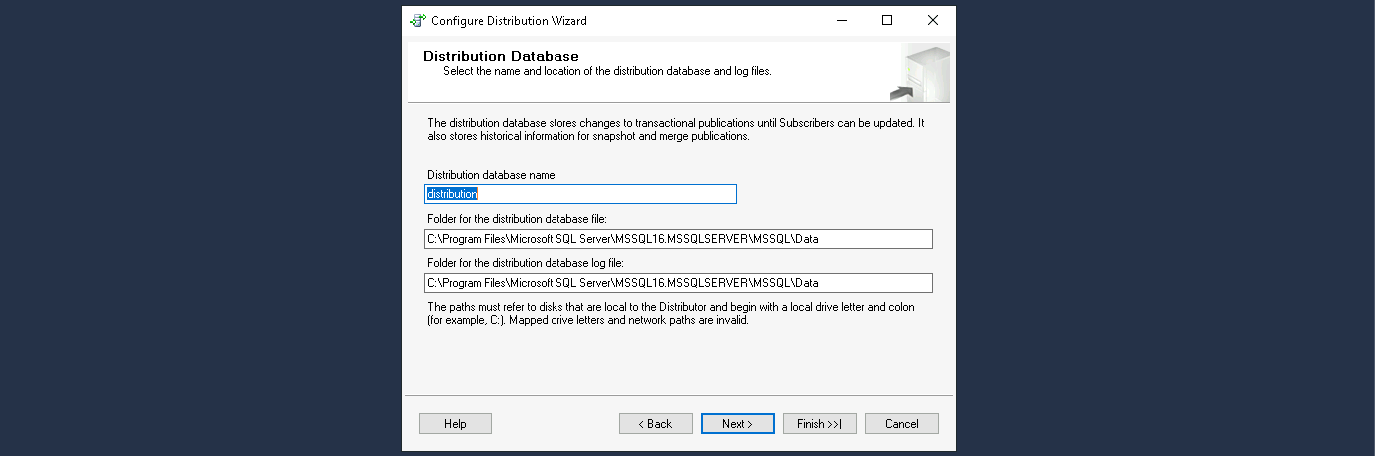Proceed by pressing the Next button
Viewport: 1375px width, 456px height.
point(737,424)
